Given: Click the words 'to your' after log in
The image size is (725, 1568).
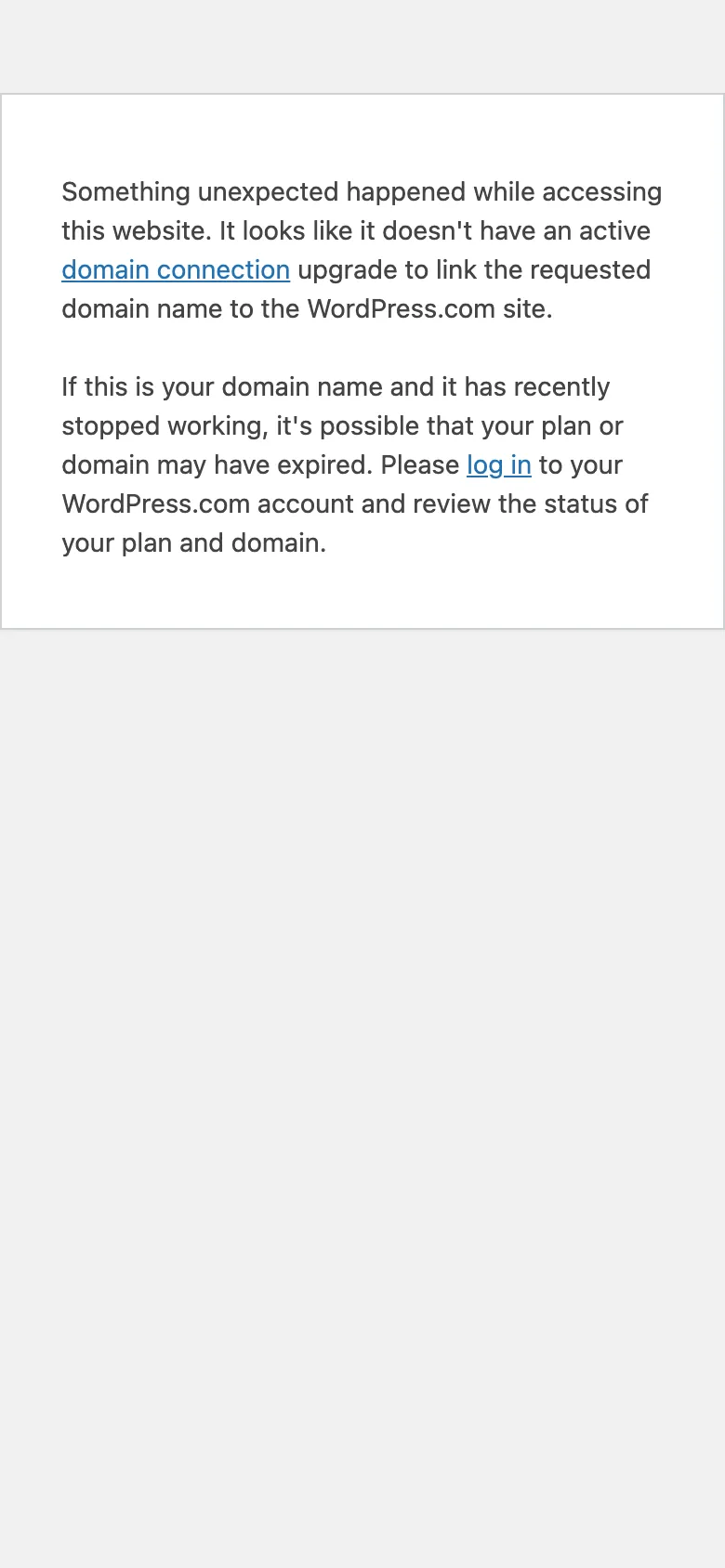Looking at the screenshot, I should (x=581, y=465).
